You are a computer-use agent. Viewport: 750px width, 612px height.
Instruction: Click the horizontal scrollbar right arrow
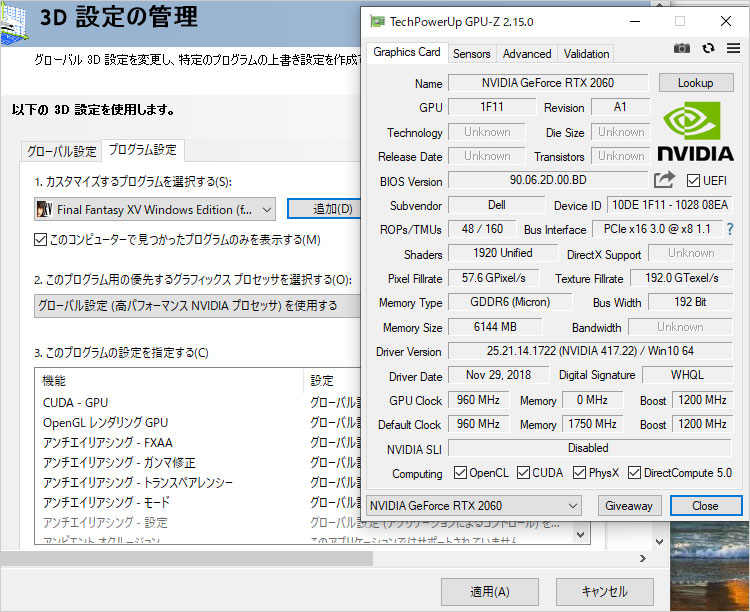[x=642, y=558]
